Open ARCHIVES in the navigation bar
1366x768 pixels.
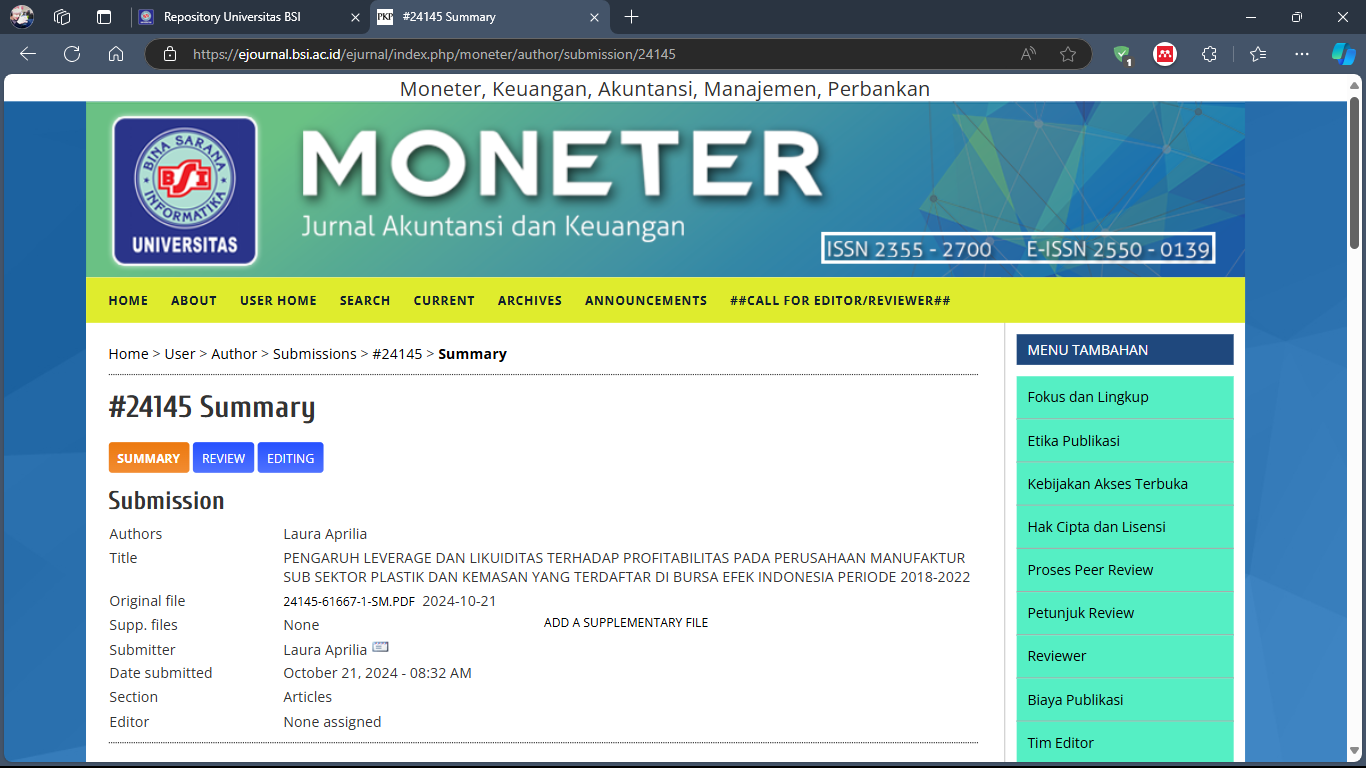(530, 300)
